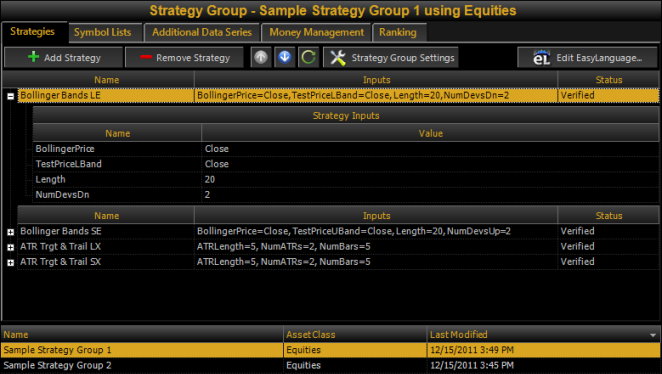Click the Bollinger Bands SE inputs cell
Screen dimensions: 662x374
(376, 231)
